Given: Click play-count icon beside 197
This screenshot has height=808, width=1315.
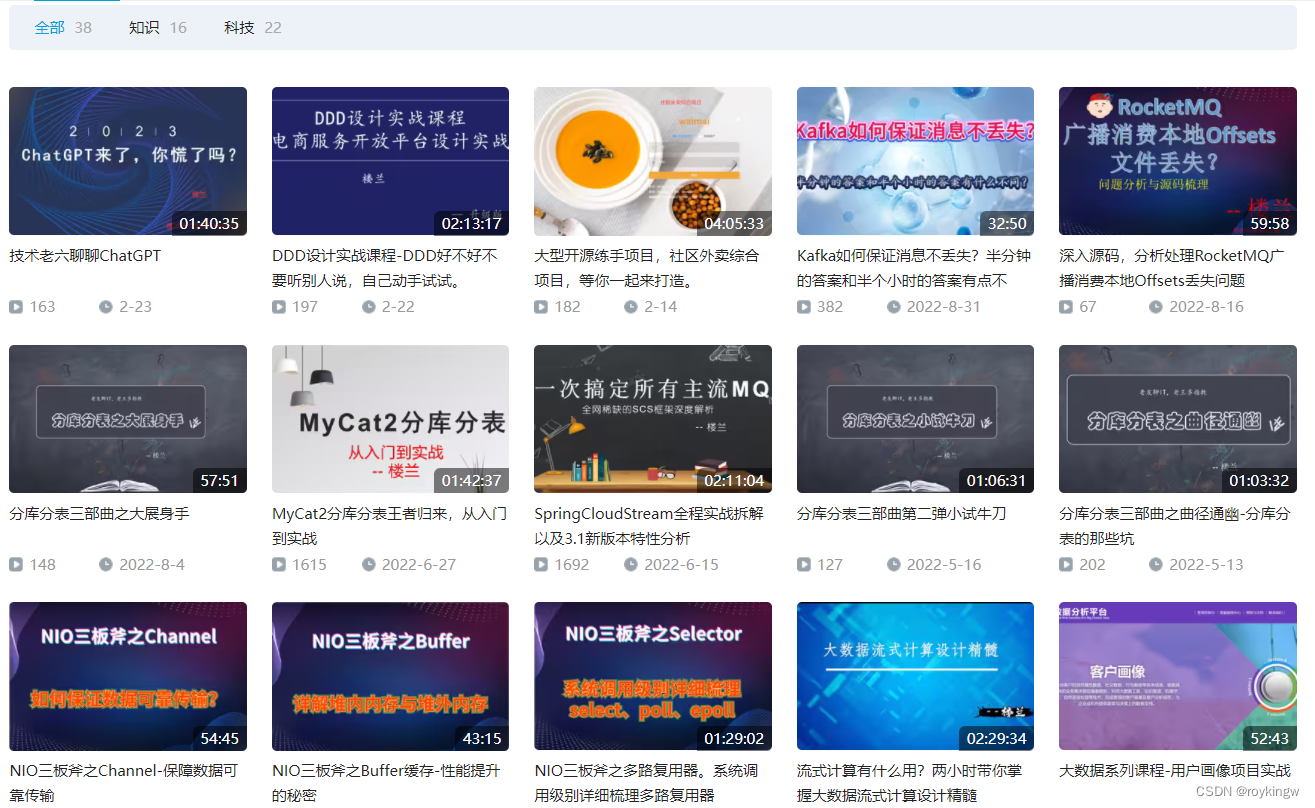Looking at the screenshot, I should [279, 307].
